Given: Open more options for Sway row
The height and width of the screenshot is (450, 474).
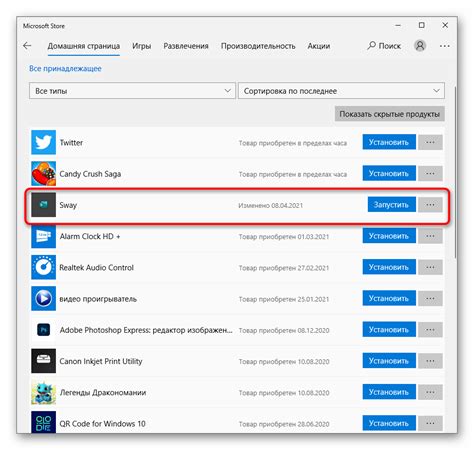Looking at the screenshot, I should point(430,205).
